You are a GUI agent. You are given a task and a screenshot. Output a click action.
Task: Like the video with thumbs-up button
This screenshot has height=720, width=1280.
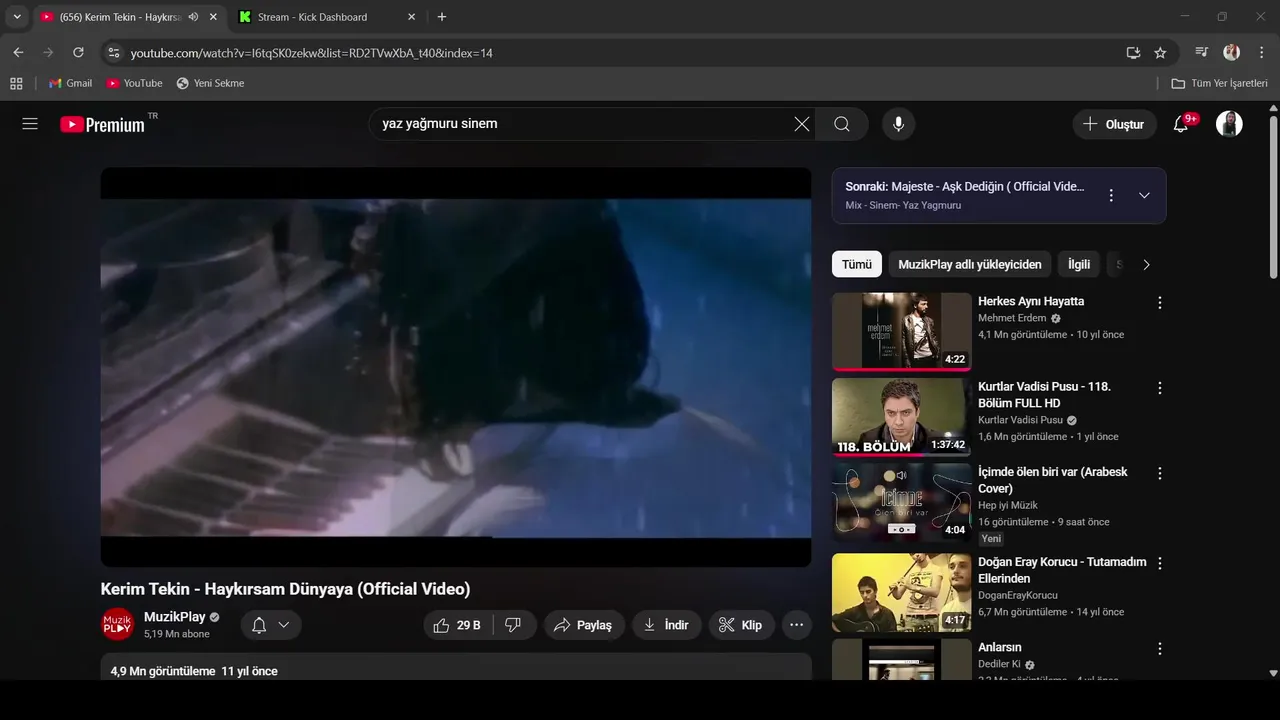(458, 625)
